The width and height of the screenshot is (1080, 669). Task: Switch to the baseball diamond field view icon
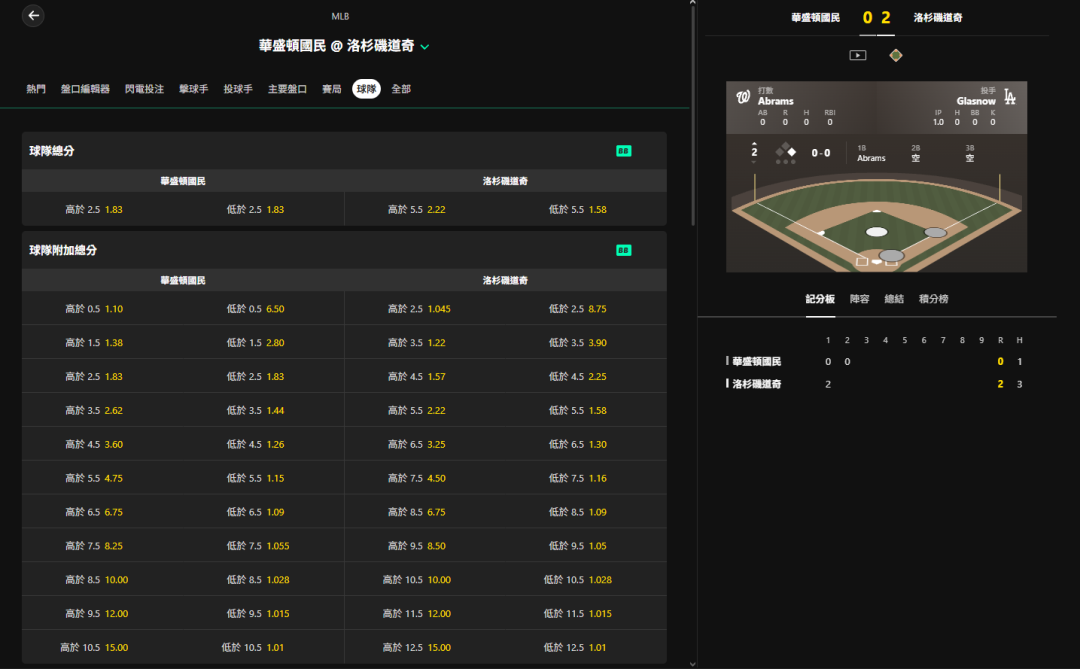(x=895, y=55)
